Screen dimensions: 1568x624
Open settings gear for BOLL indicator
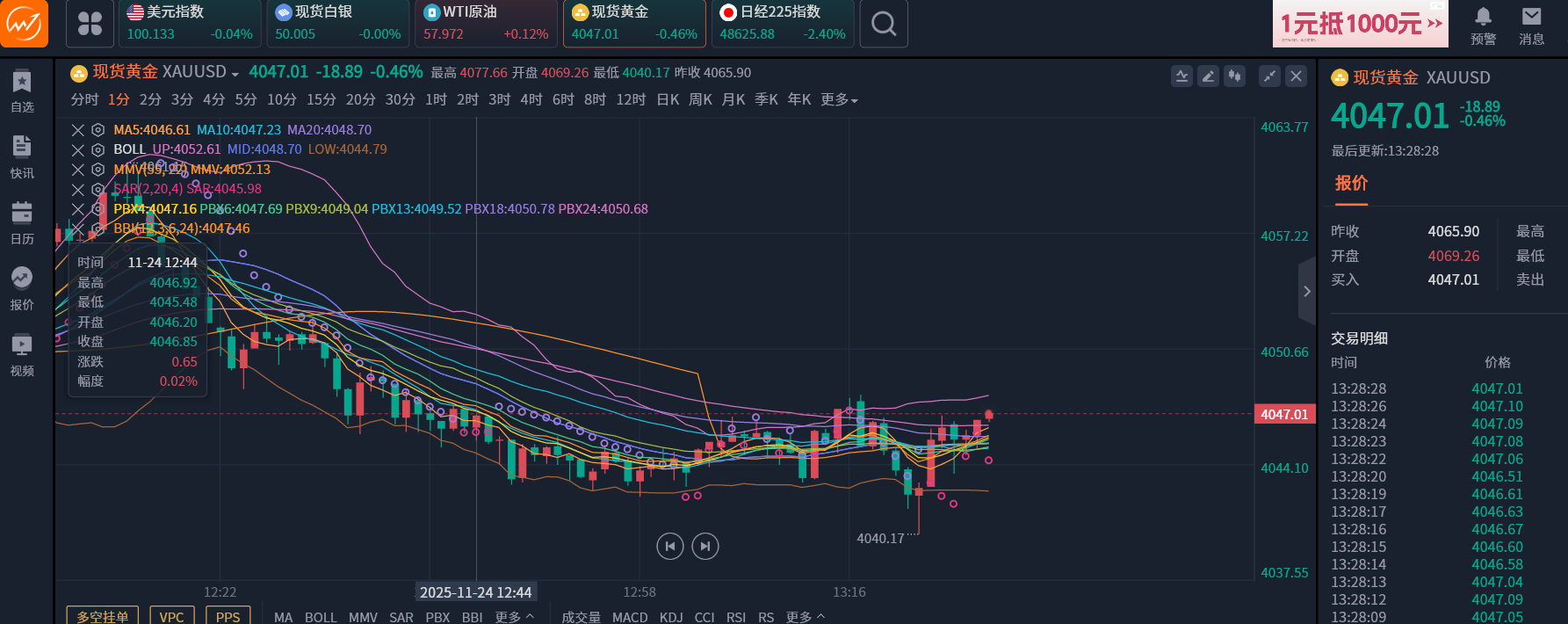pos(98,149)
